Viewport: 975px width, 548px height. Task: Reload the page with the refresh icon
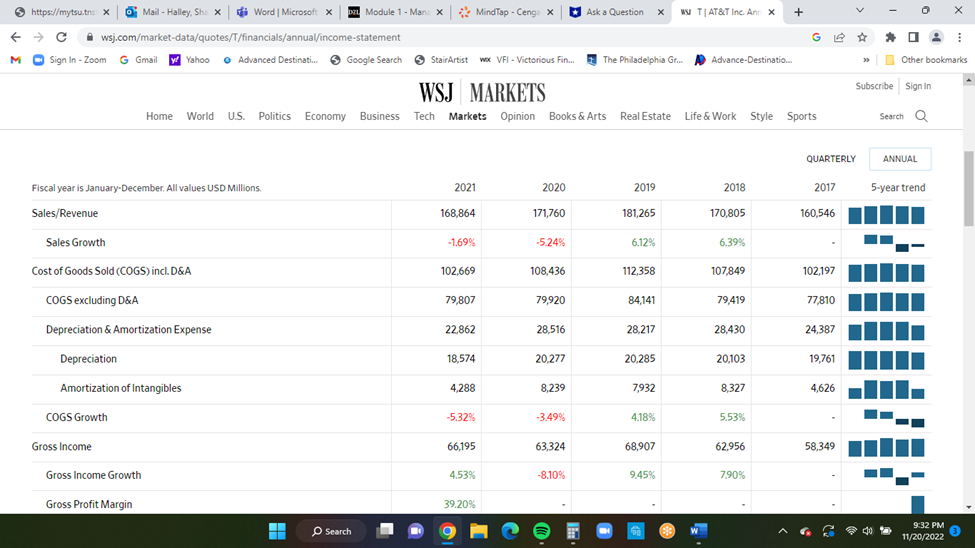61,37
